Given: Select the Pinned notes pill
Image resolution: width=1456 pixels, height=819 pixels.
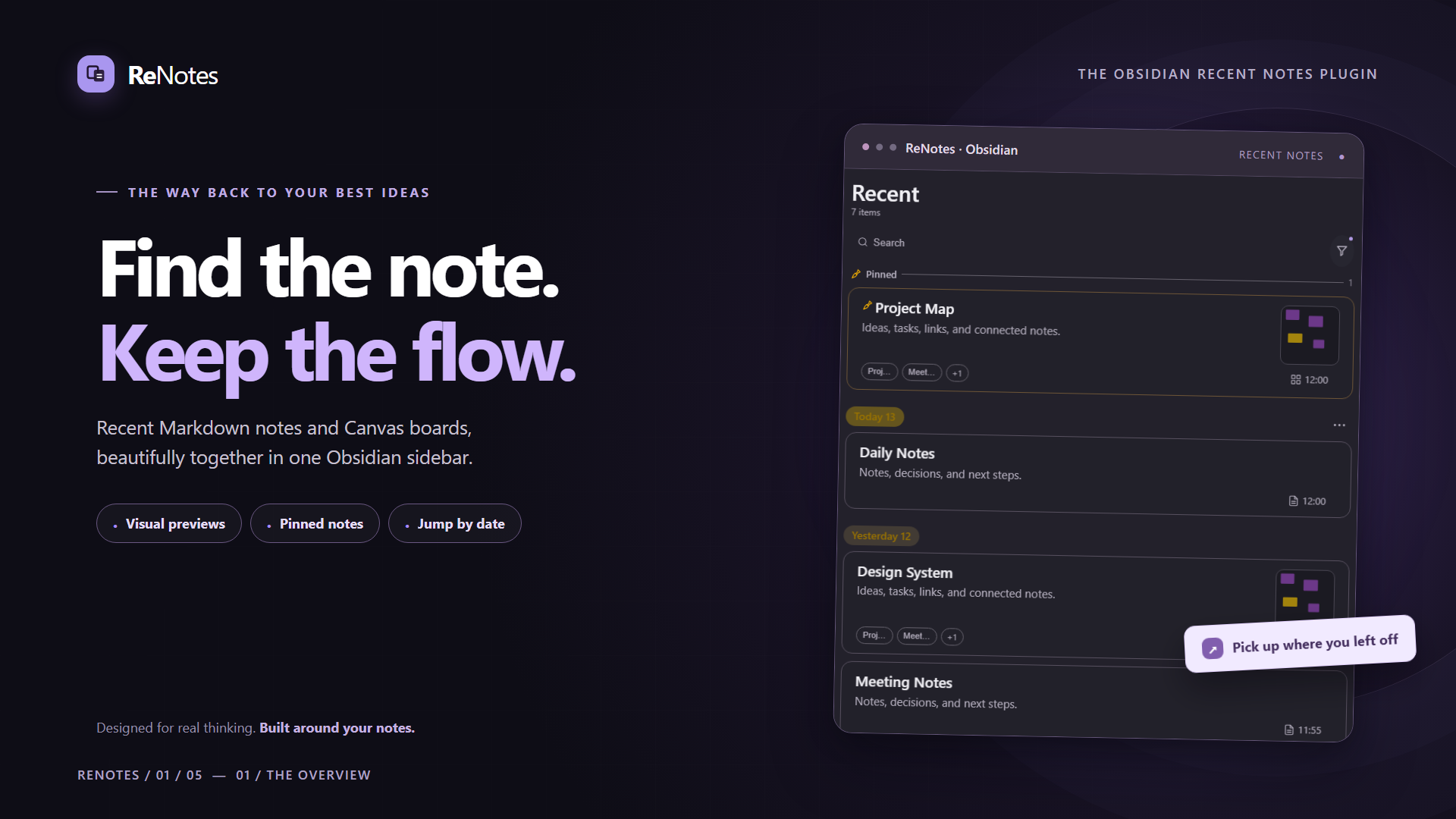Looking at the screenshot, I should pyautogui.click(x=315, y=523).
